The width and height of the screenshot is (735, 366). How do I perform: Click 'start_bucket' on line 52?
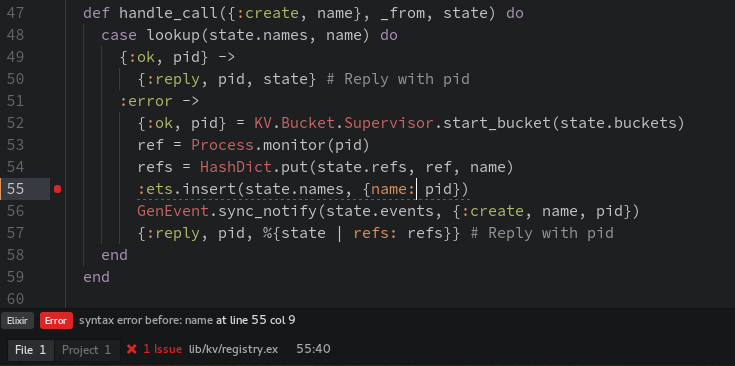497,123
